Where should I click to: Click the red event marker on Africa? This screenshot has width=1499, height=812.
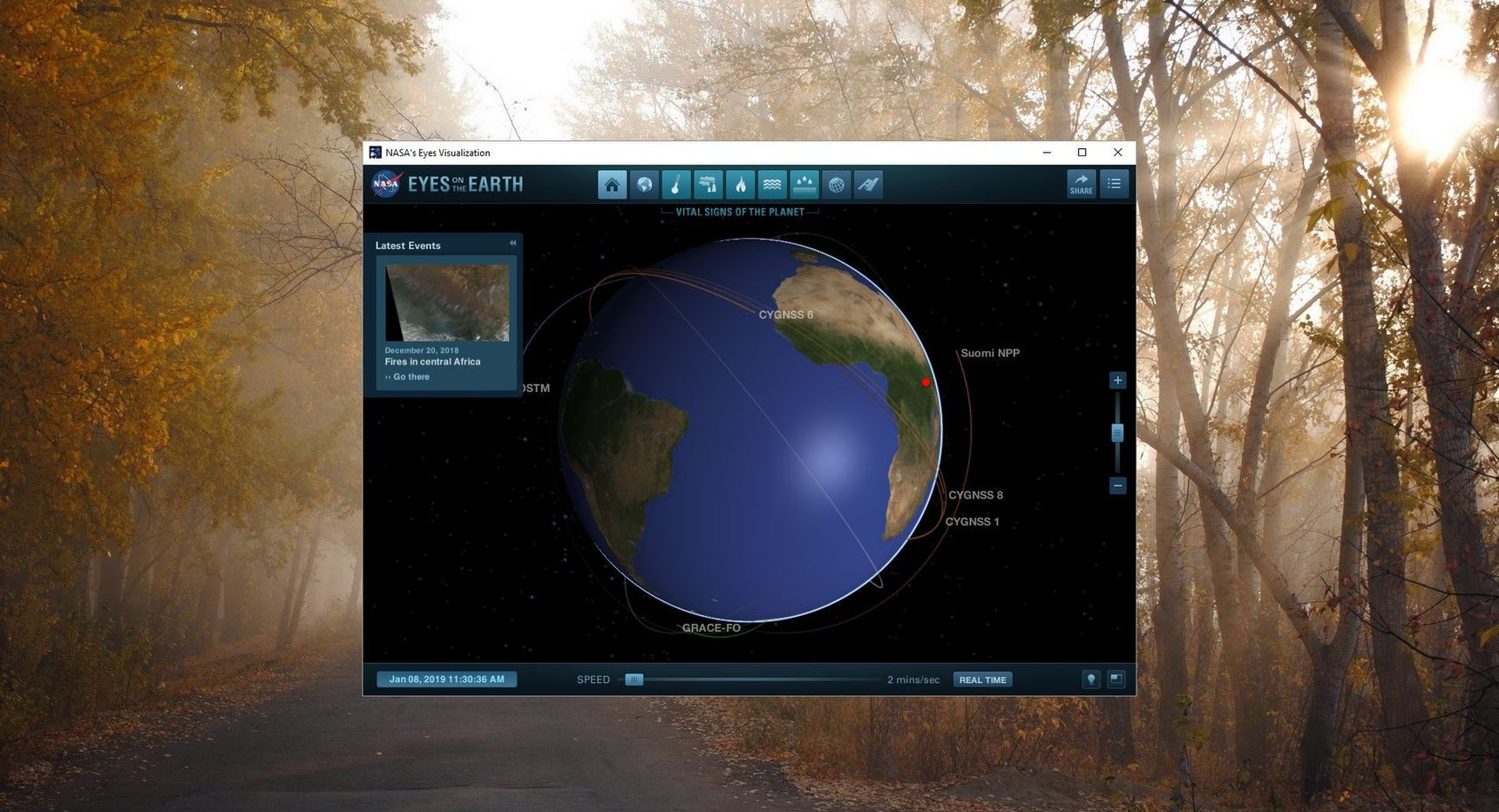click(926, 382)
